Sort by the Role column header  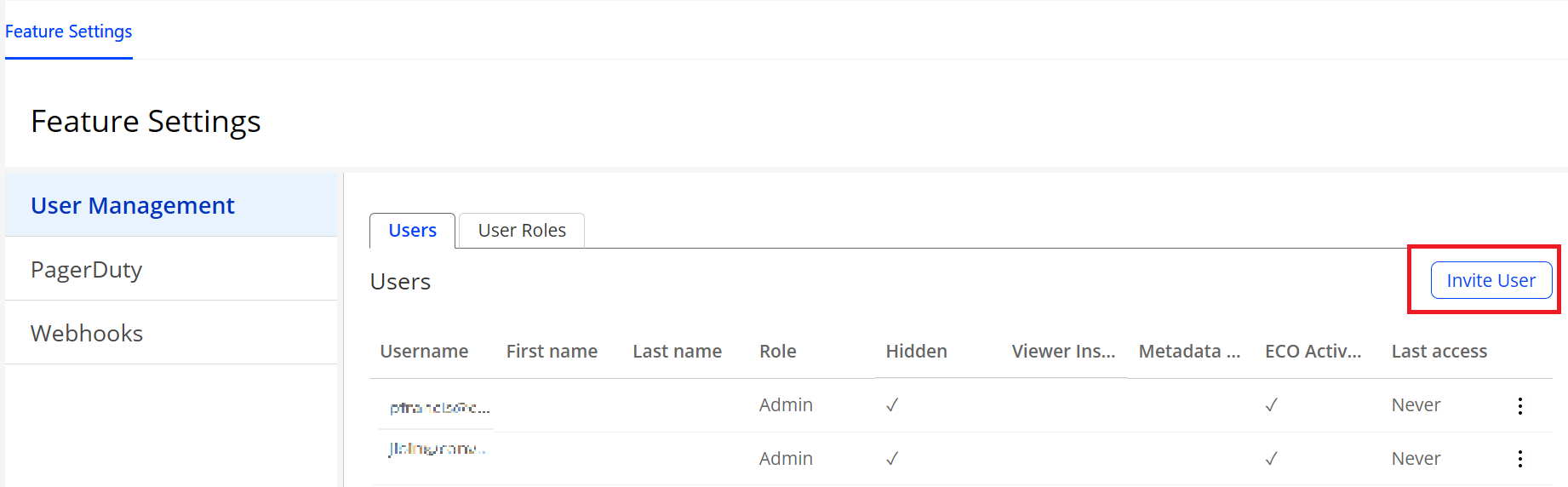[x=777, y=352]
